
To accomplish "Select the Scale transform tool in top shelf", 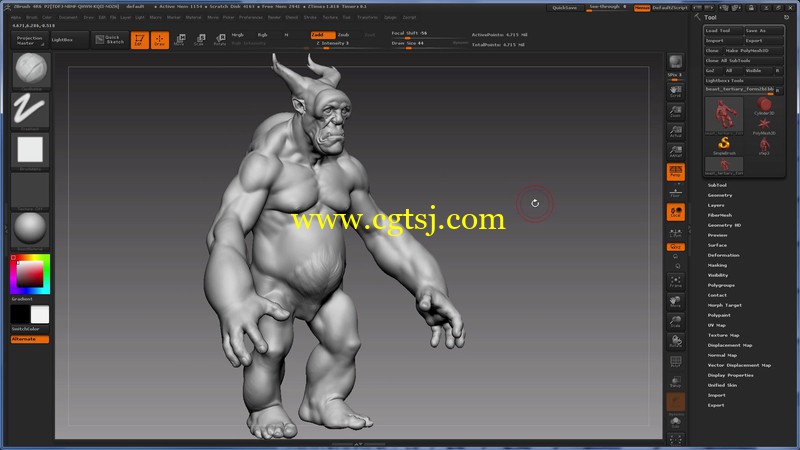I will [x=199, y=40].
